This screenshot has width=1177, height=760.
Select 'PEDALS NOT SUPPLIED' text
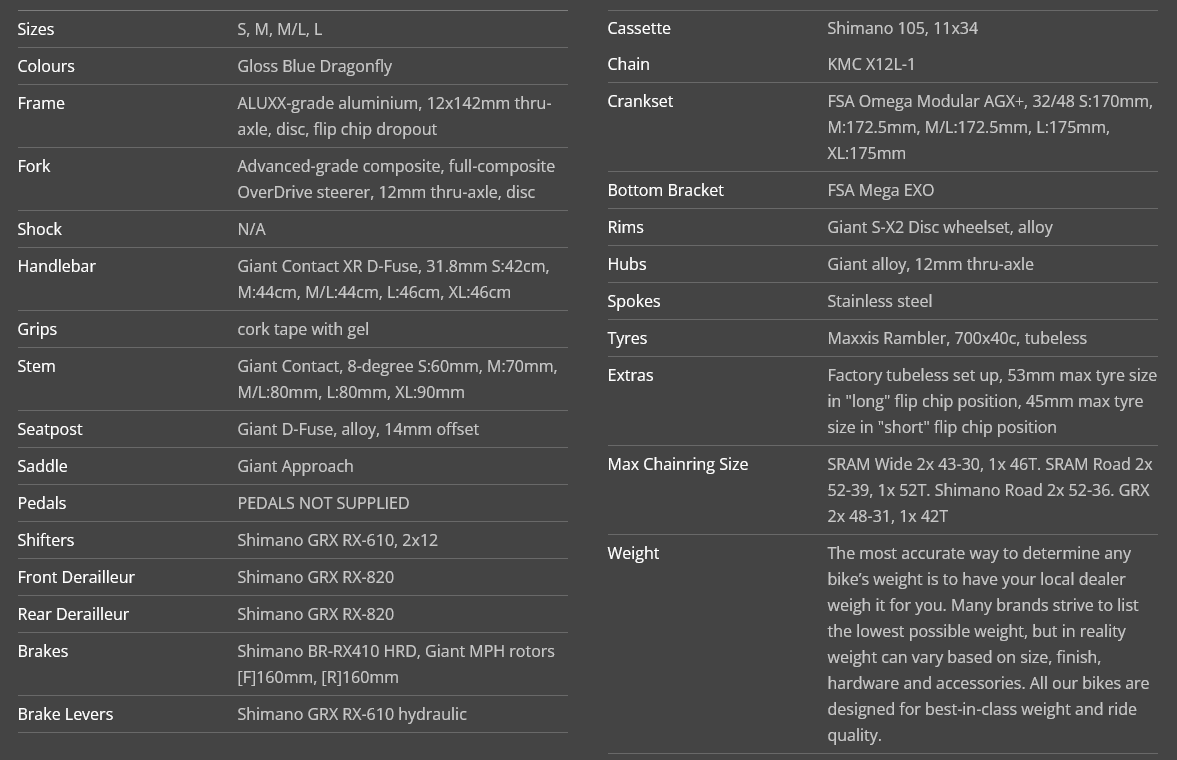[x=324, y=503]
